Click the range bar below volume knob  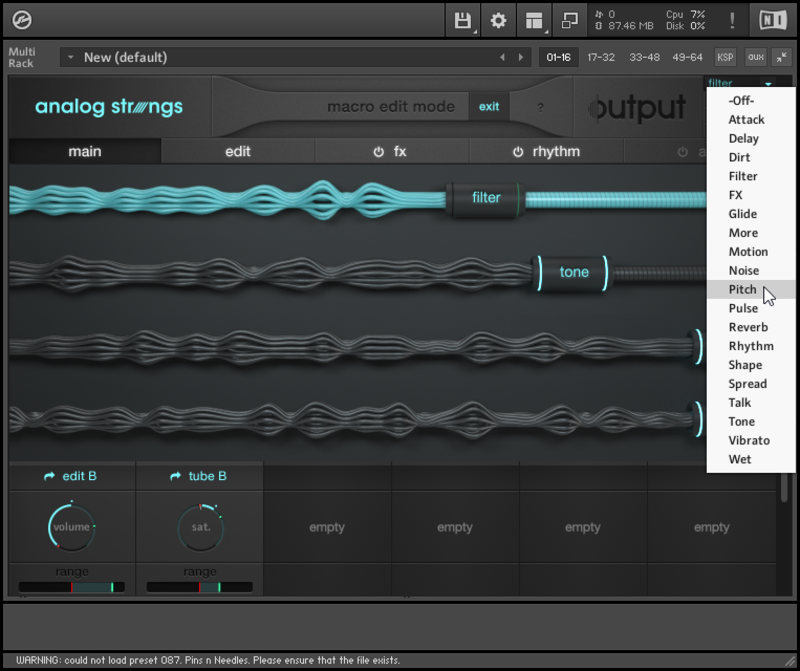[x=72, y=587]
